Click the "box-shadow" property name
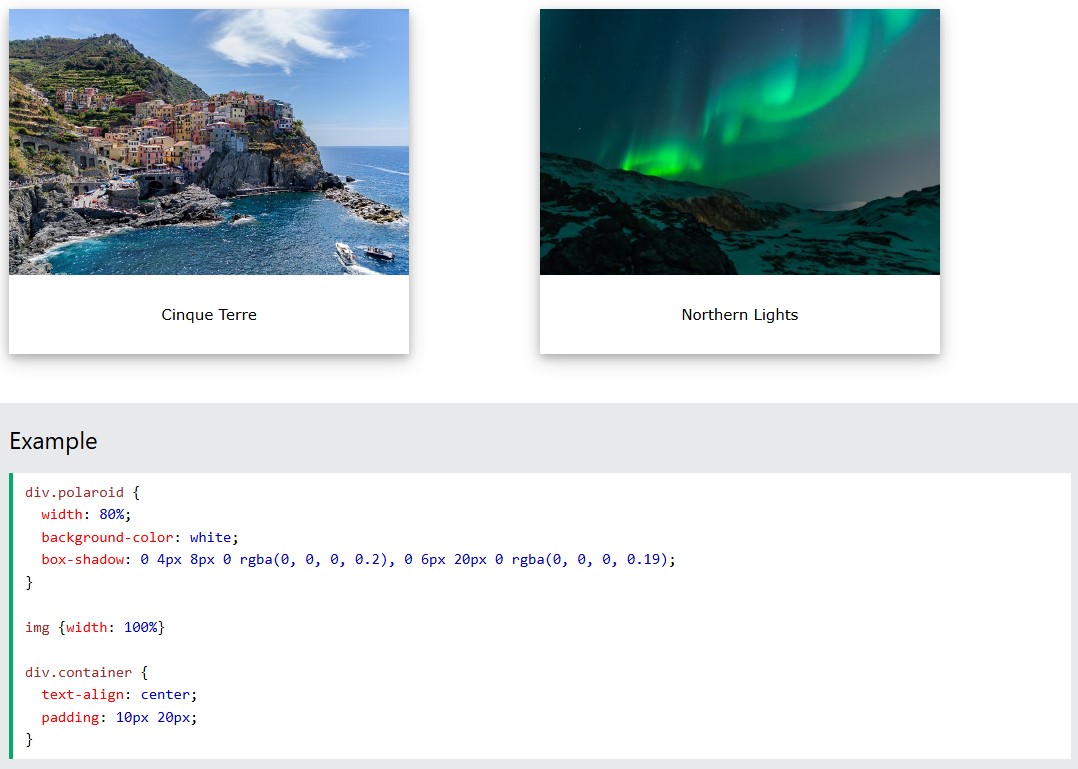This screenshot has width=1078, height=769. coord(82,559)
